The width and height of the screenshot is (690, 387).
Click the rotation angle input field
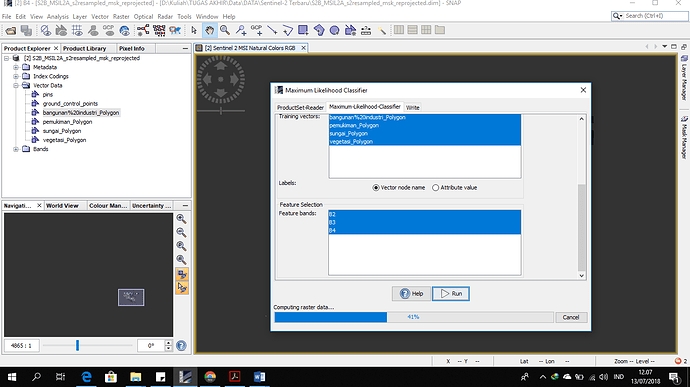click(150, 346)
